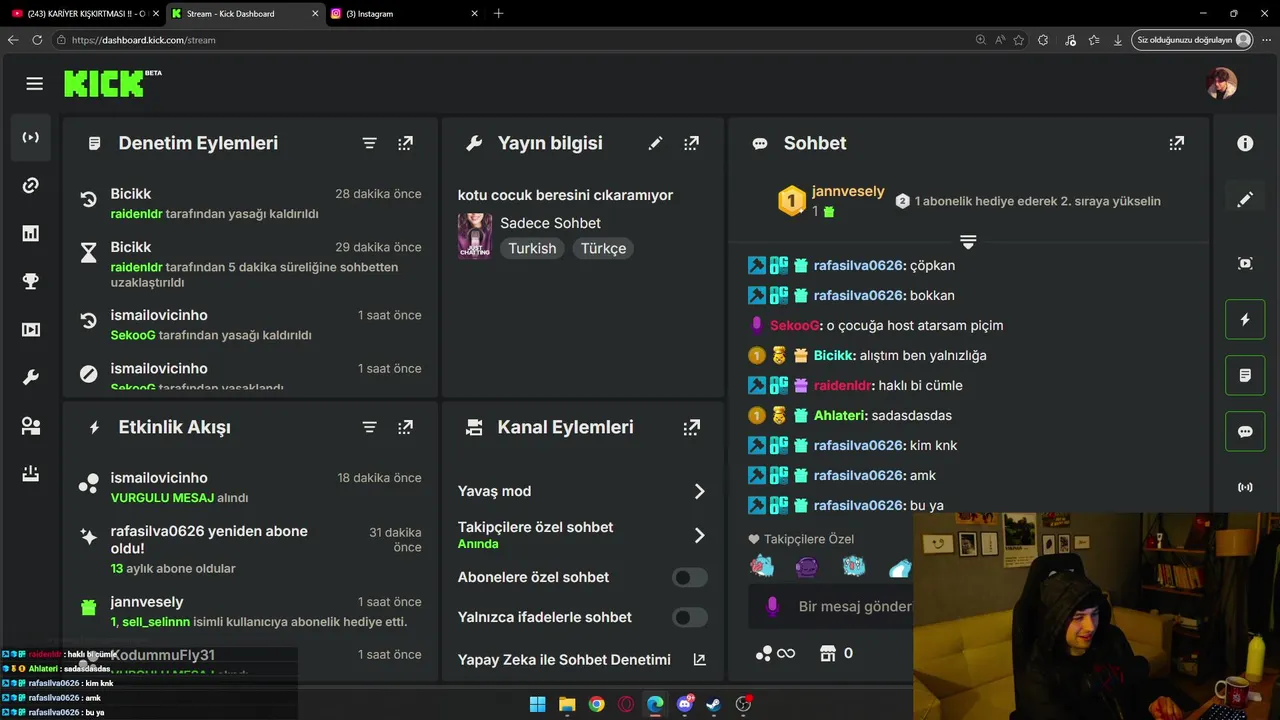Click ismailovicinho VURGULU MESAJ activity entry
This screenshot has height=720, width=1280.
click(x=250, y=487)
